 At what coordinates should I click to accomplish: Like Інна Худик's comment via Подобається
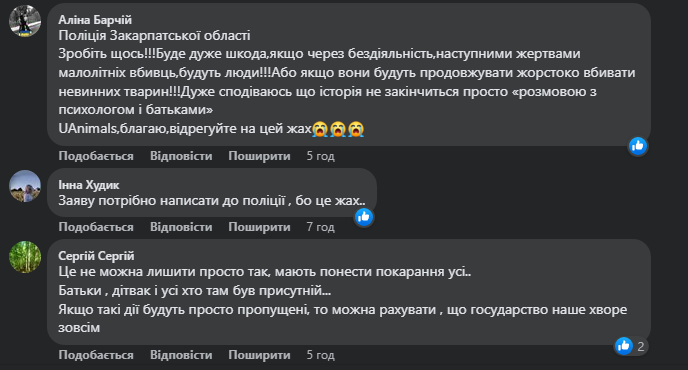[96, 227]
